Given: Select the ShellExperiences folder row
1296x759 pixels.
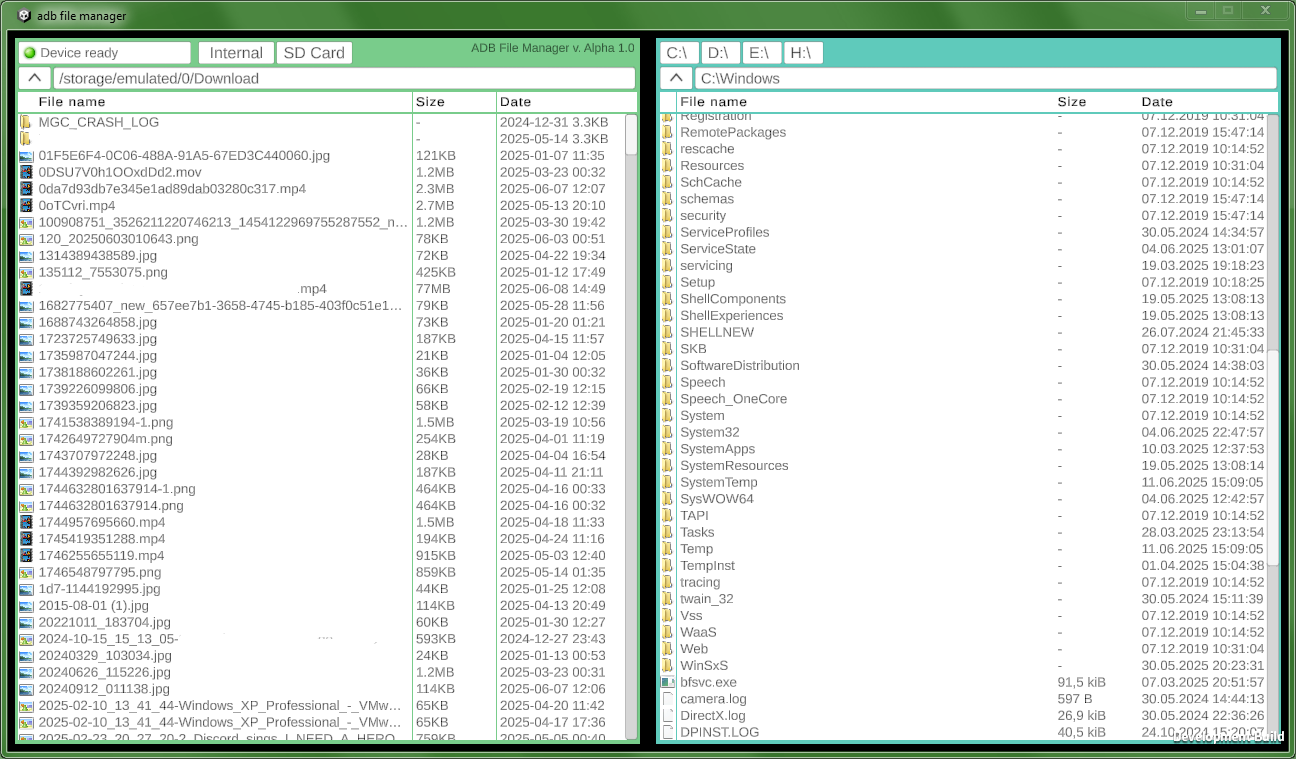Looking at the screenshot, I should tap(964, 316).
